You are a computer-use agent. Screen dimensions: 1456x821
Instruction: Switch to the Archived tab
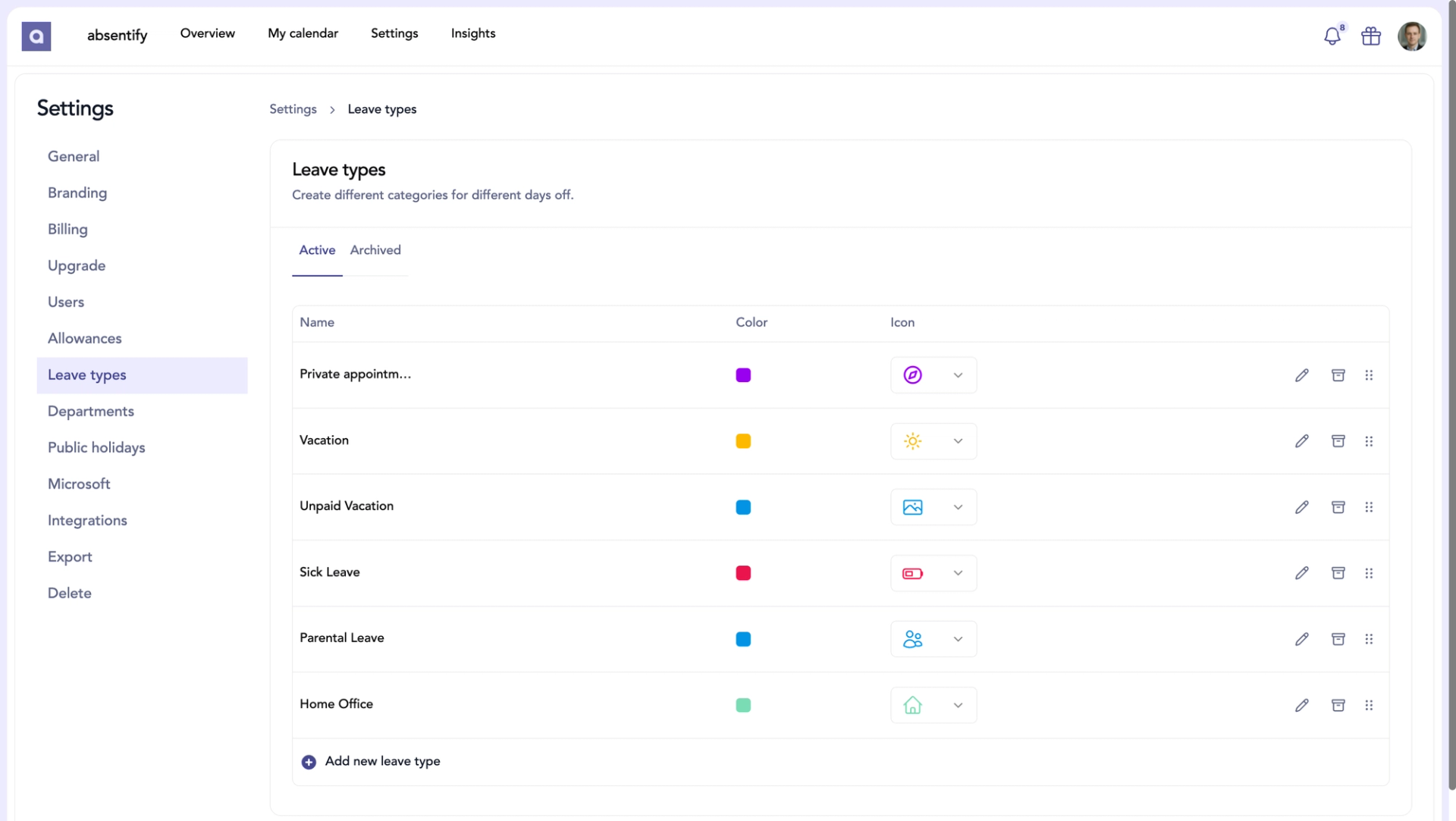pyautogui.click(x=375, y=250)
